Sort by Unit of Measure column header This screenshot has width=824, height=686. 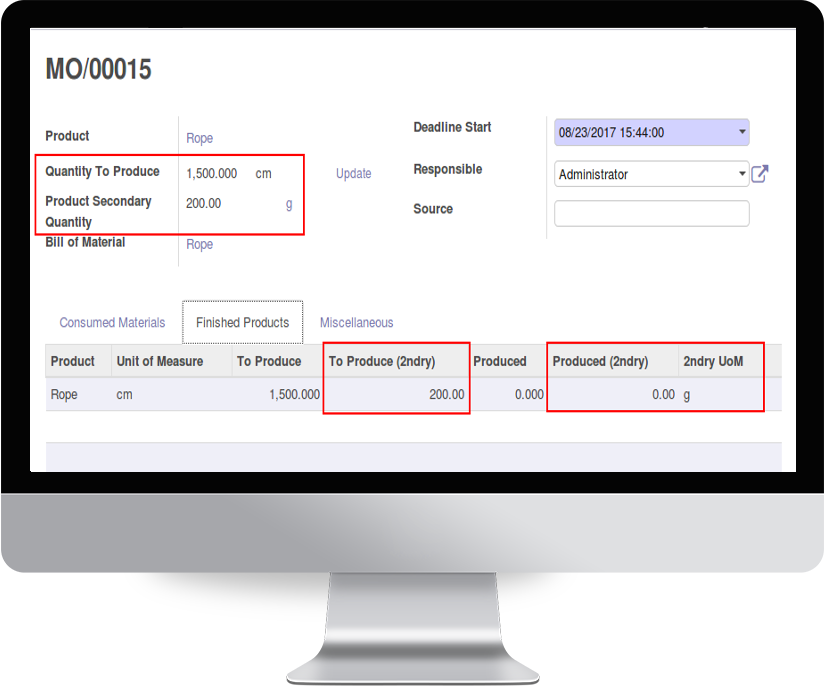click(x=160, y=361)
